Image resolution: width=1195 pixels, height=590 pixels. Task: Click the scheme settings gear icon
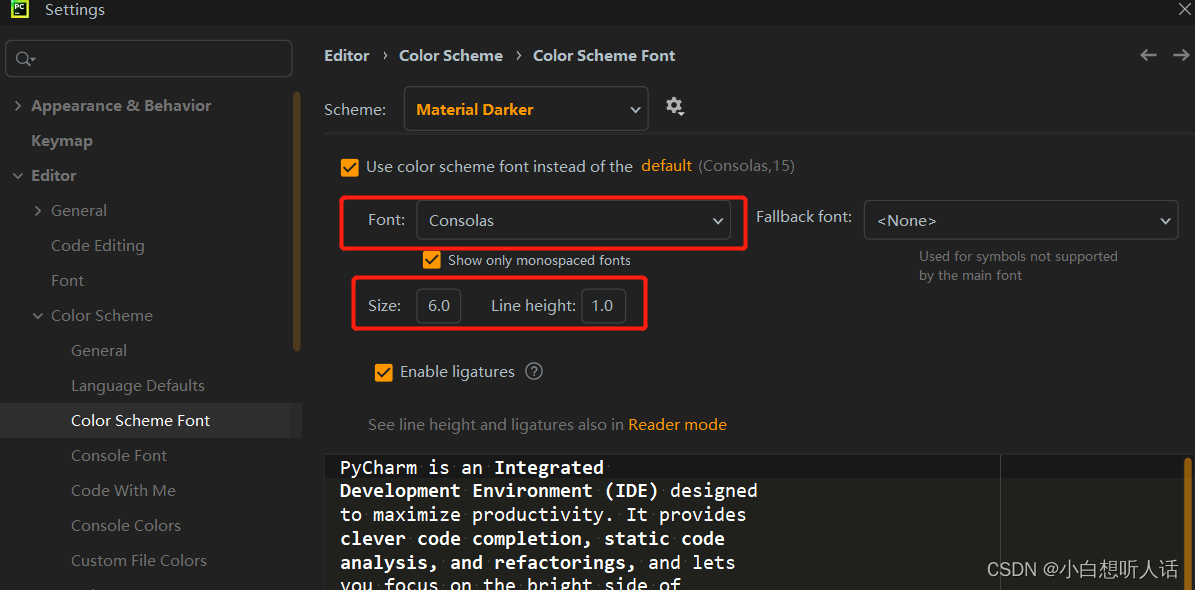tap(675, 106)
